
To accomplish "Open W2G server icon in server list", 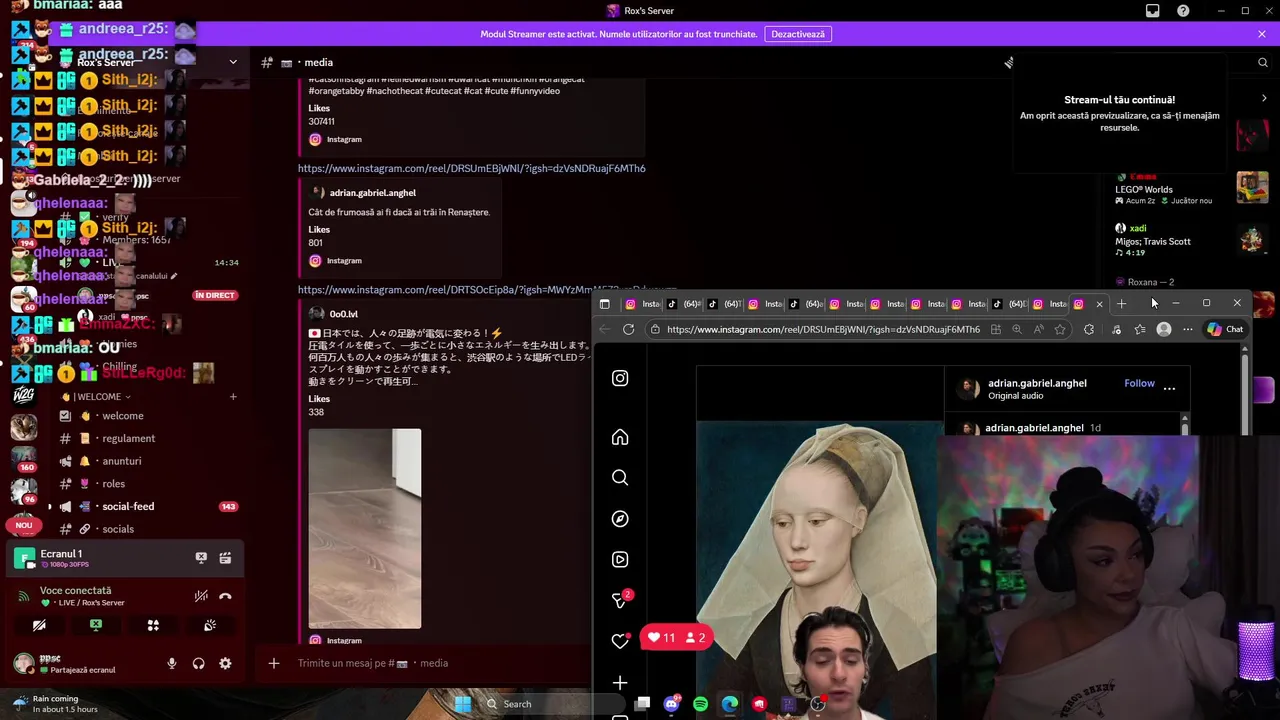I will pos(24,395).
